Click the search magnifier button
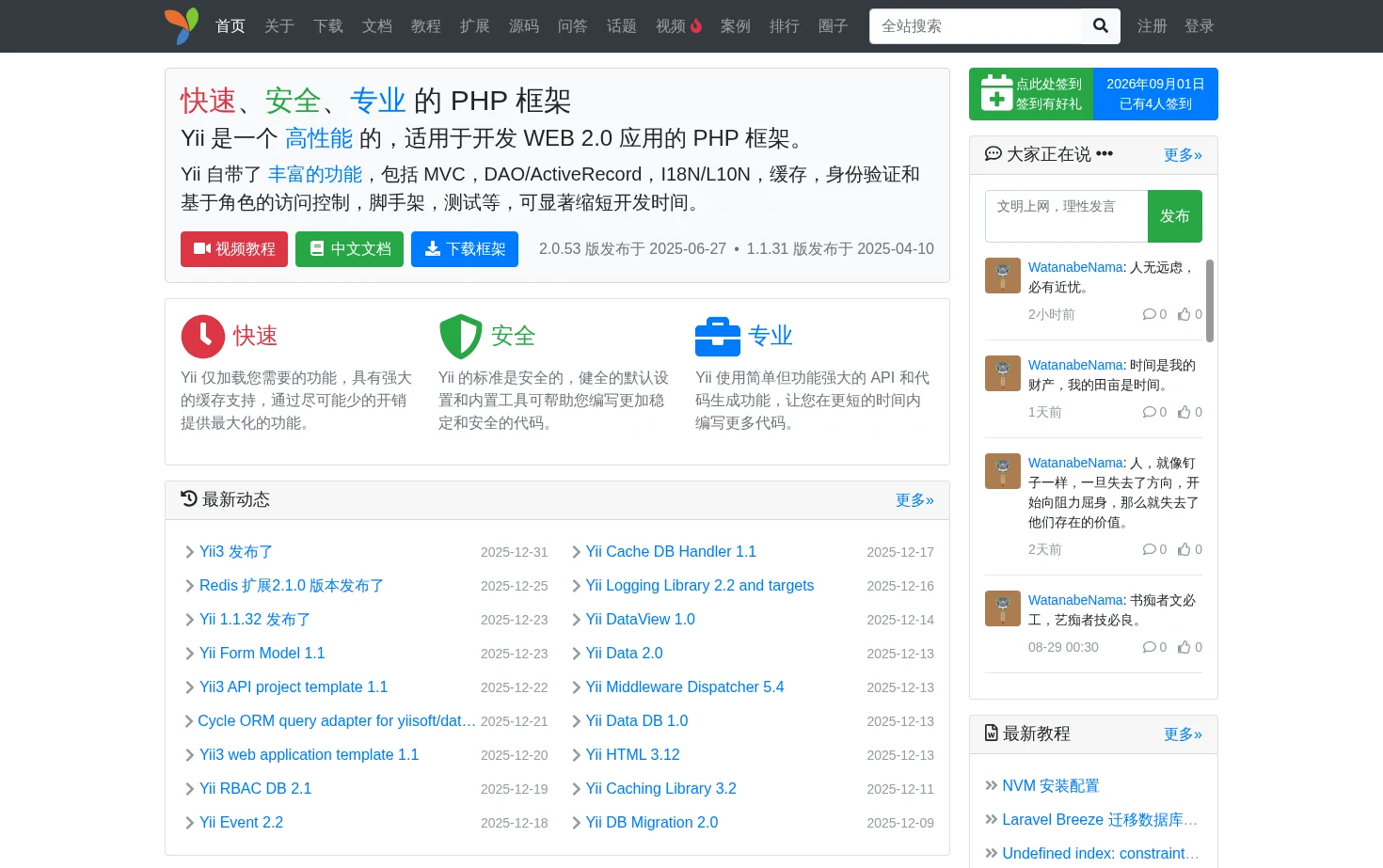This screenshot has width=1383, height=868. point(1101,26)
